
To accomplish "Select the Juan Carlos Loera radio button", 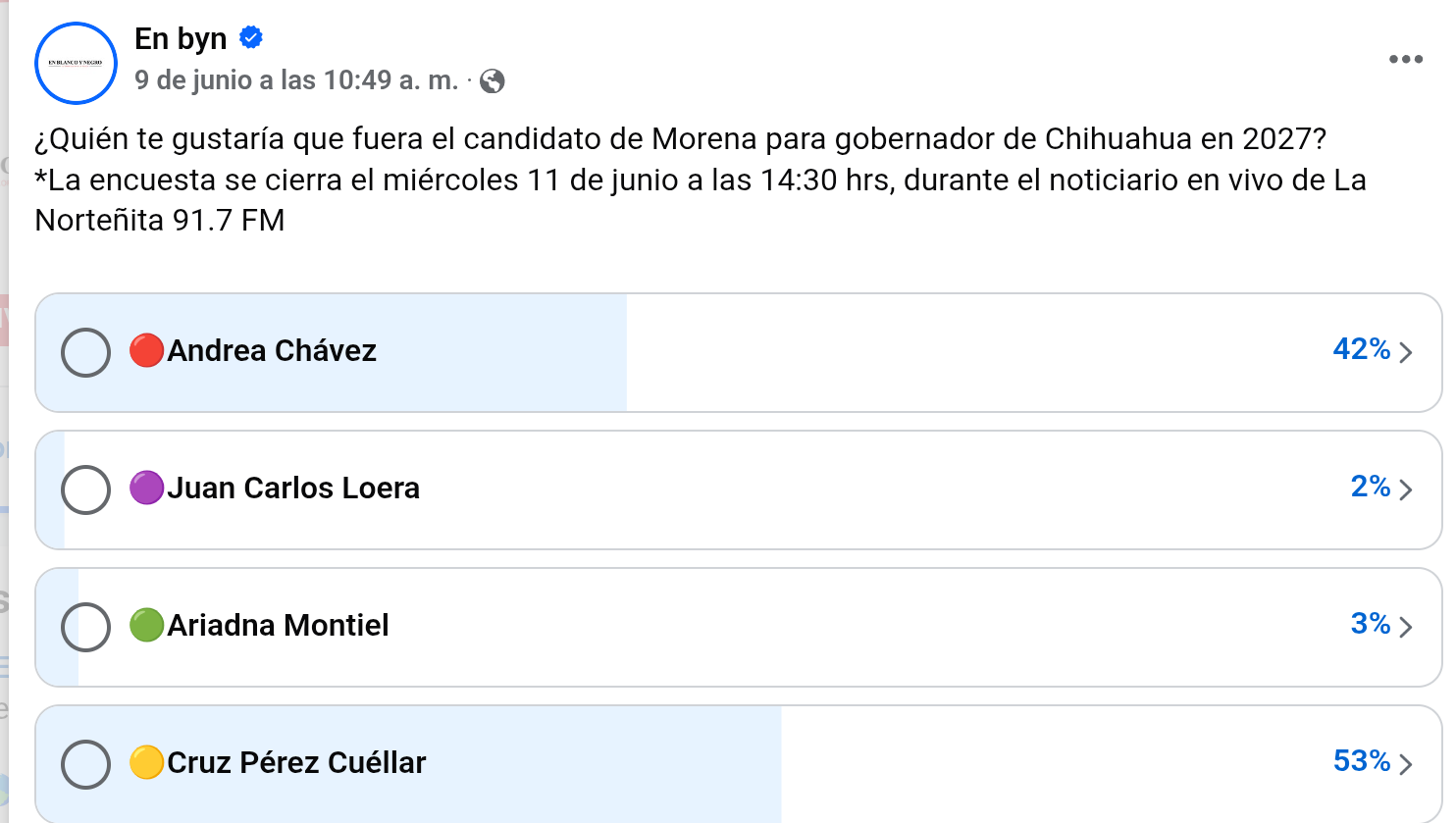I will point(85,489).
